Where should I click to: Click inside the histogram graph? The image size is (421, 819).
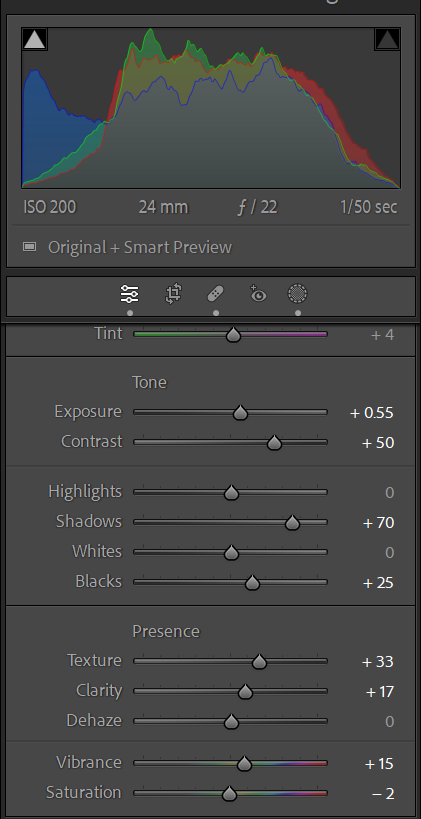coord(211,108)
